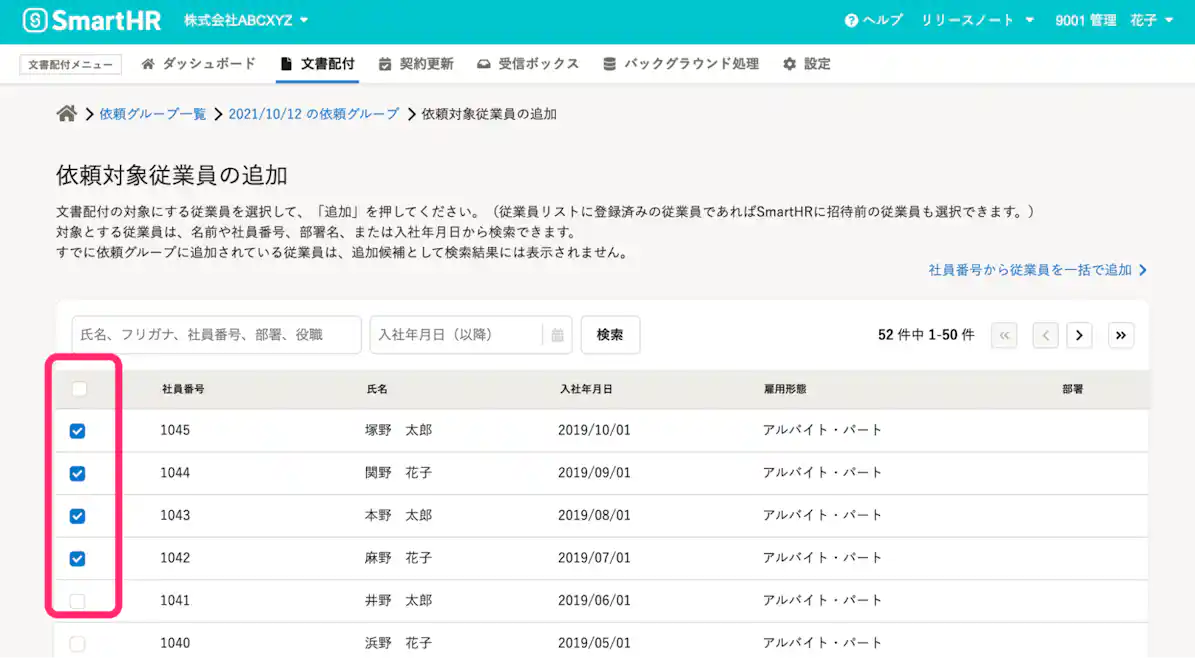The height and width of the screenshot is (658, 1195).
Task: Click the ヘルプ question mark icon
Action: [850, 19]
